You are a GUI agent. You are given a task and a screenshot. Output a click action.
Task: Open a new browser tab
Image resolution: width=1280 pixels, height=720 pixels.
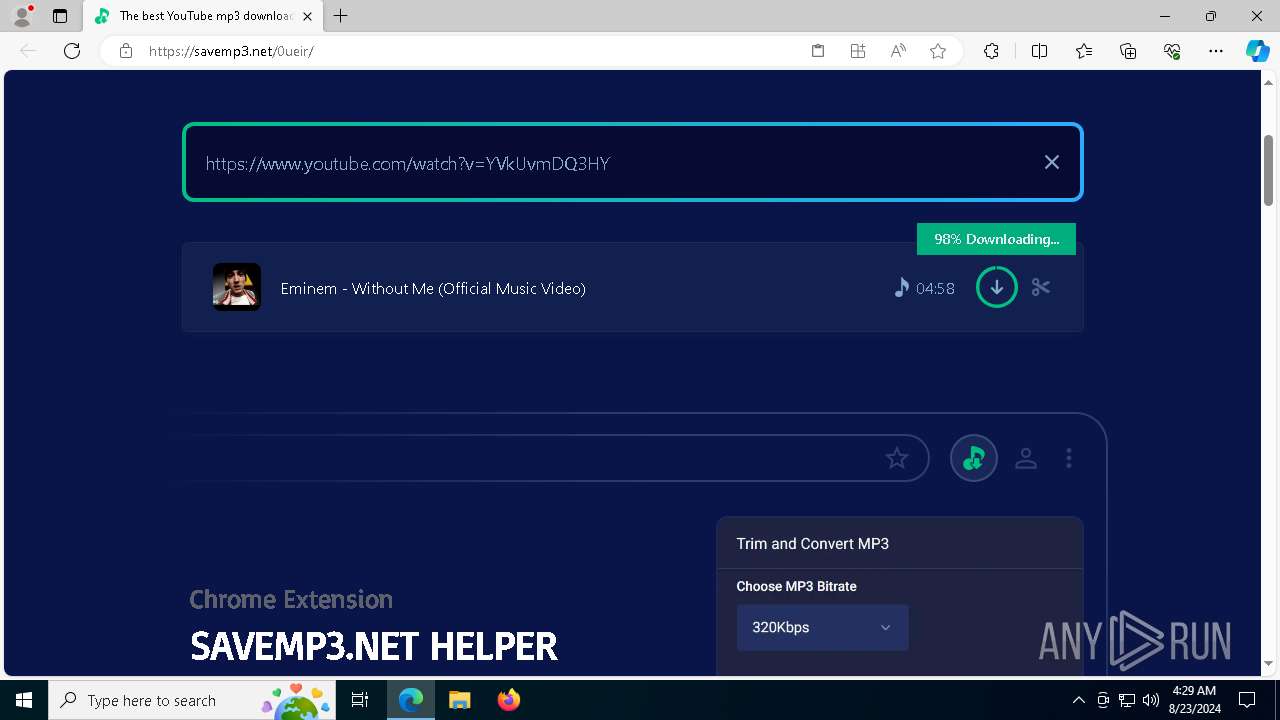click(341, 16)
